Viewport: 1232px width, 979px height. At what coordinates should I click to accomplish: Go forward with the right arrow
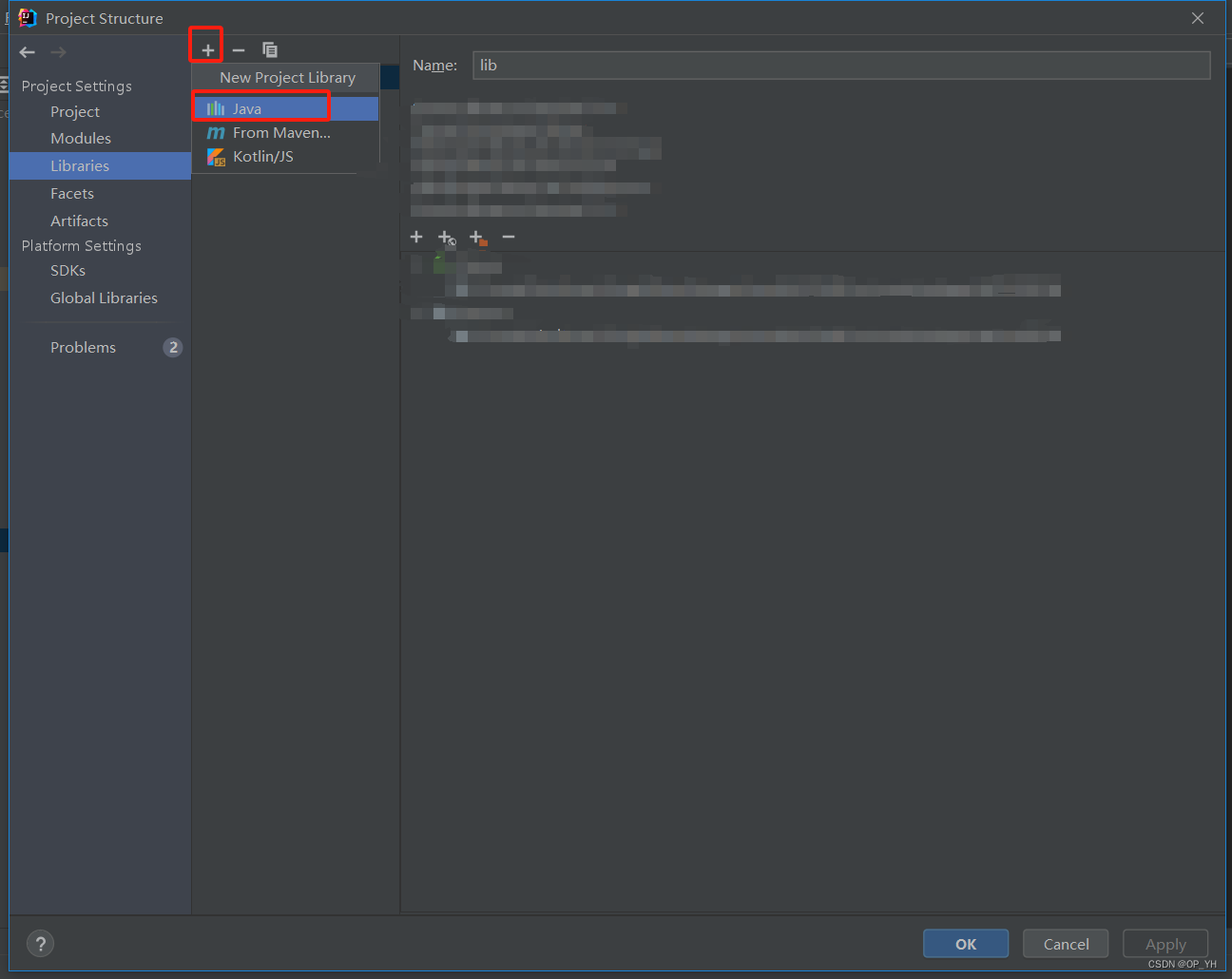pos(59,52)
